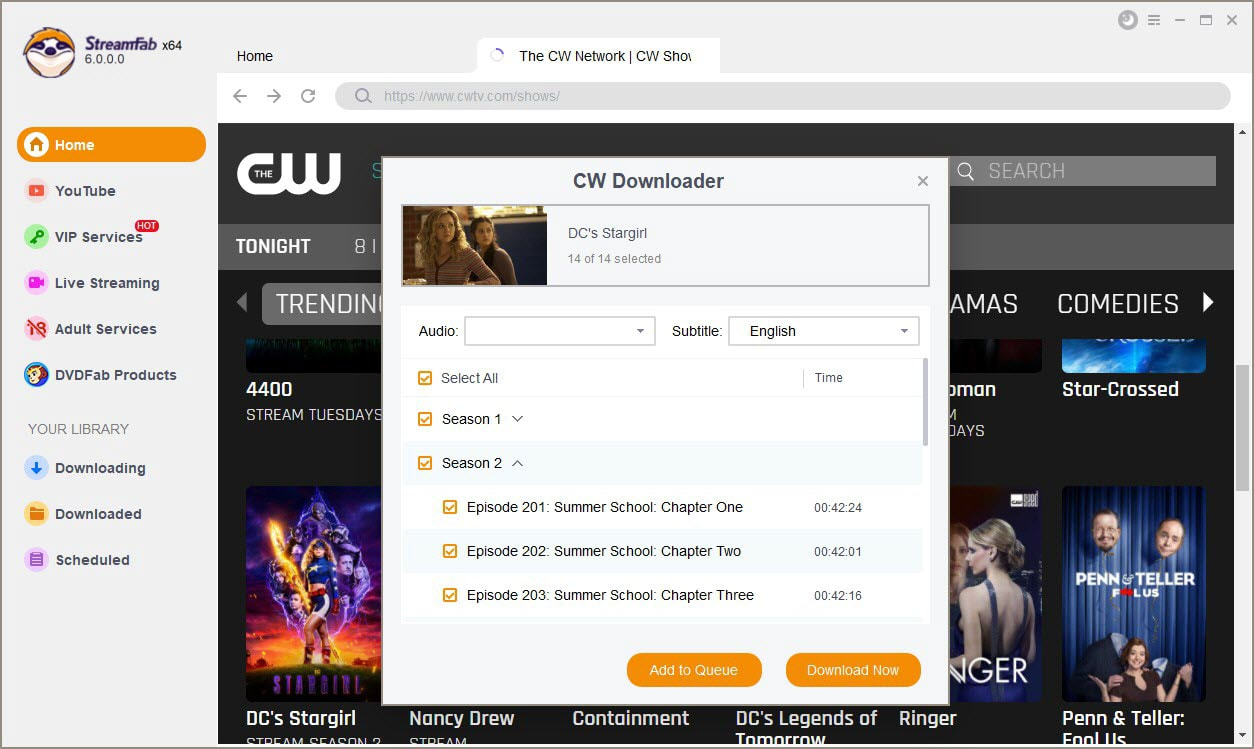Click the Download Now button
Screen dimensions: 1254x749
[x=853, y=670]
